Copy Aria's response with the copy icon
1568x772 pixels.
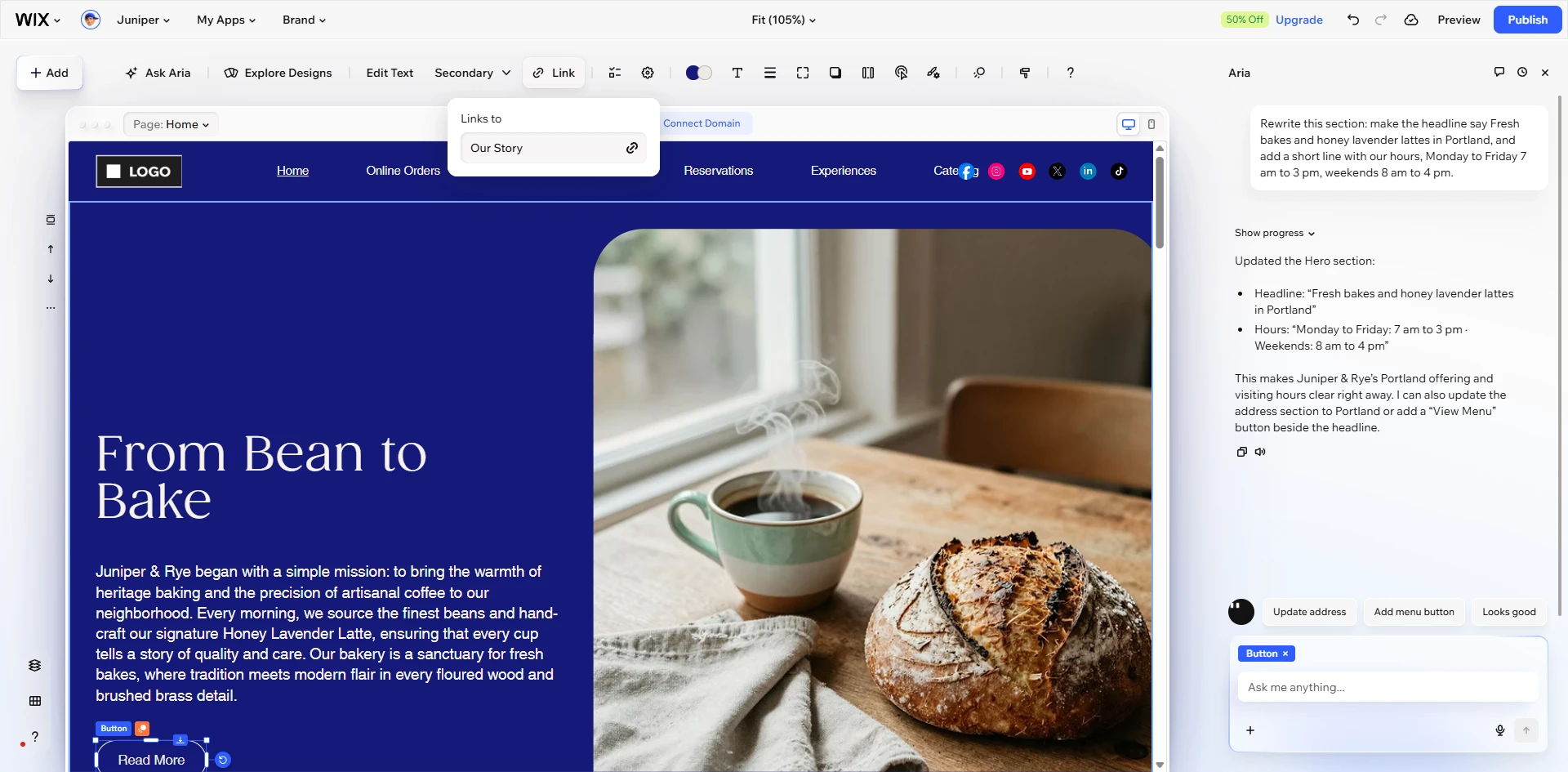[x=1241, y=452]
